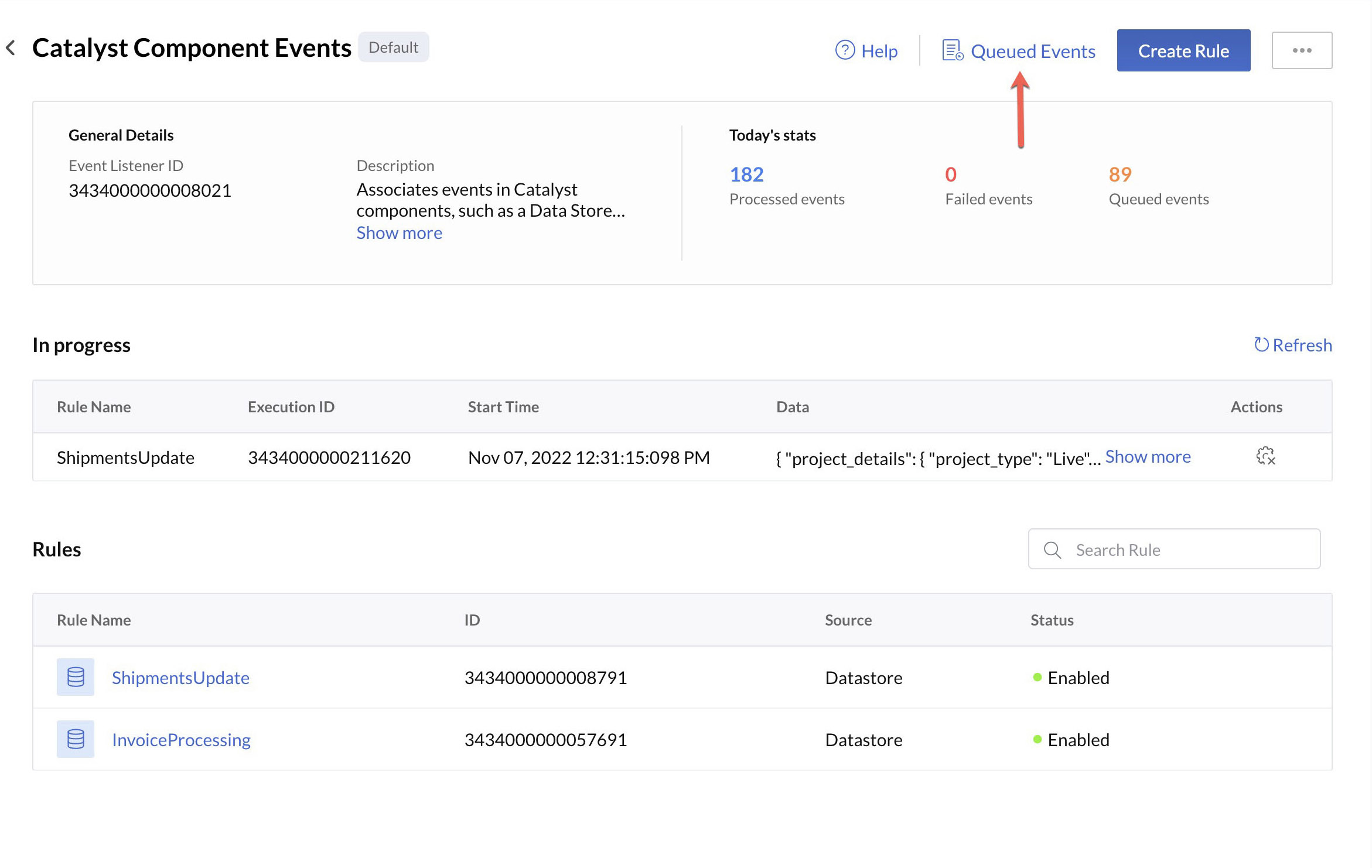The image size is (1372, 868).
Task: Click the 0 Failed events count
Action: 950,174
